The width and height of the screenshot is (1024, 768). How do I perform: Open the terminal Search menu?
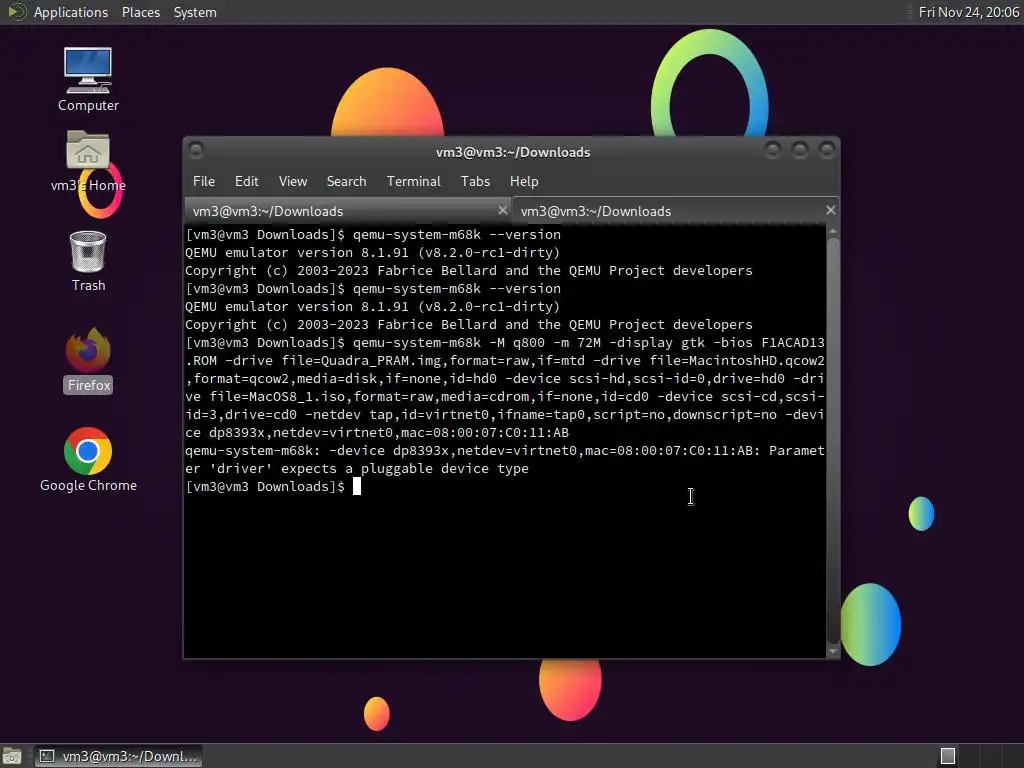[x=346, y=182]
